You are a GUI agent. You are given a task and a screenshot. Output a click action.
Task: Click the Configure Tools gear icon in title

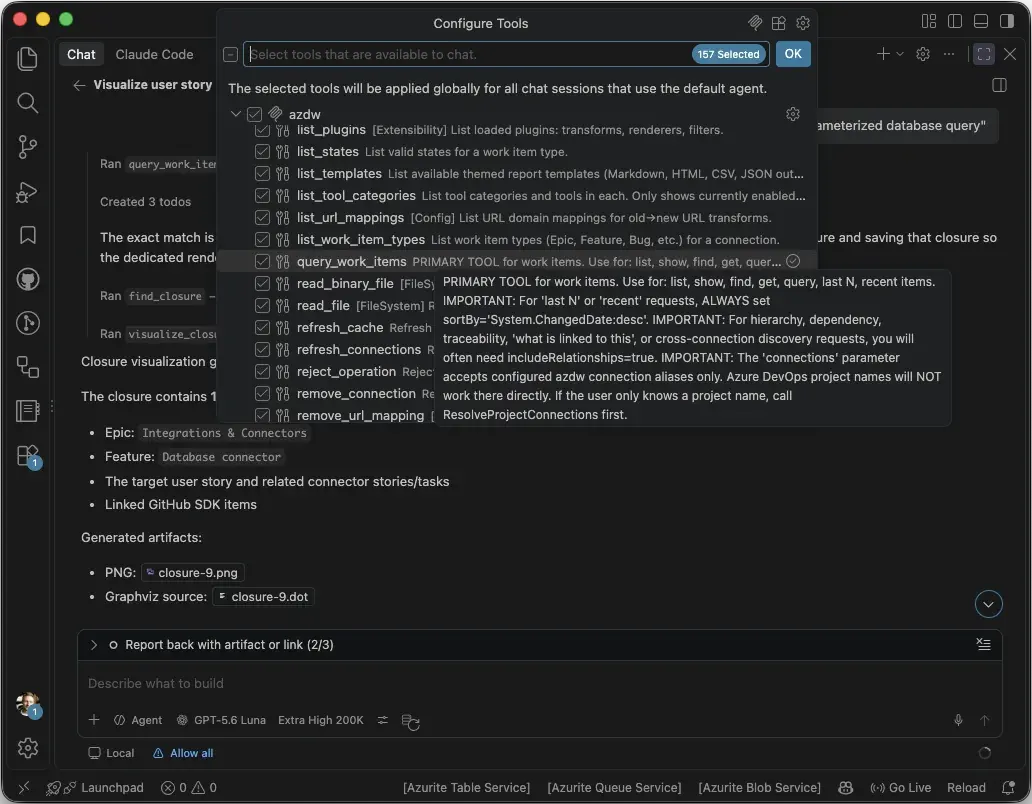pos(802,23)
